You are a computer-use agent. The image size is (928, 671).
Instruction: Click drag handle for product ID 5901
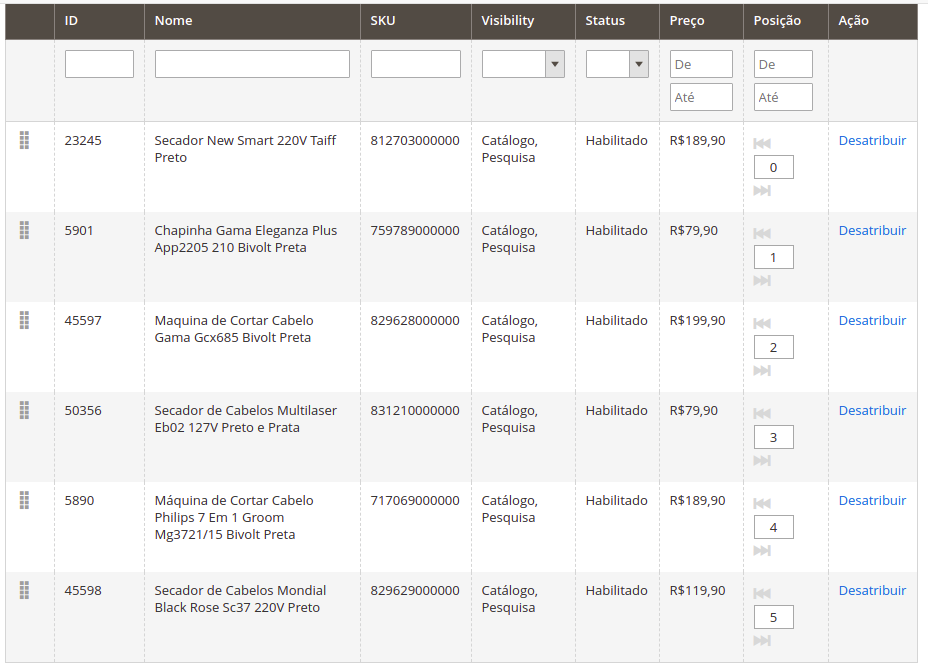(x=24, y=231)
